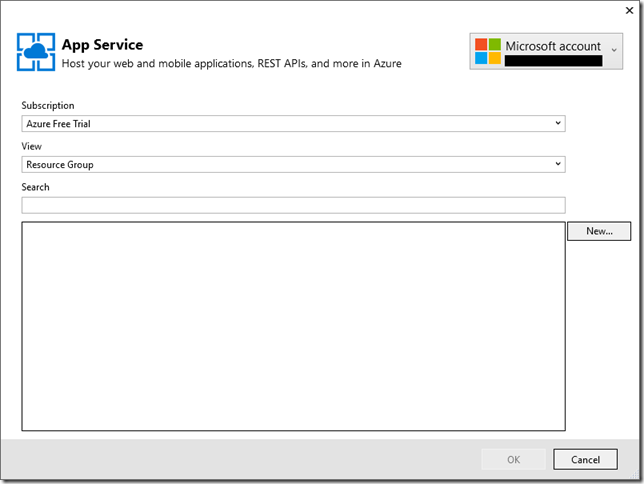This screenshot has width=644, height=484.
Task: Click the New... button
Action: click(x=599, y=231)
